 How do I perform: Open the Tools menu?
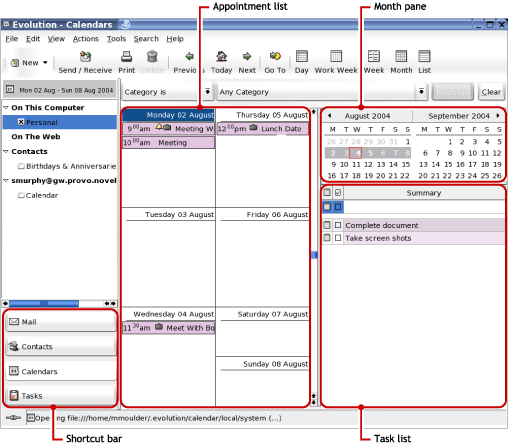tap(116, 39)
